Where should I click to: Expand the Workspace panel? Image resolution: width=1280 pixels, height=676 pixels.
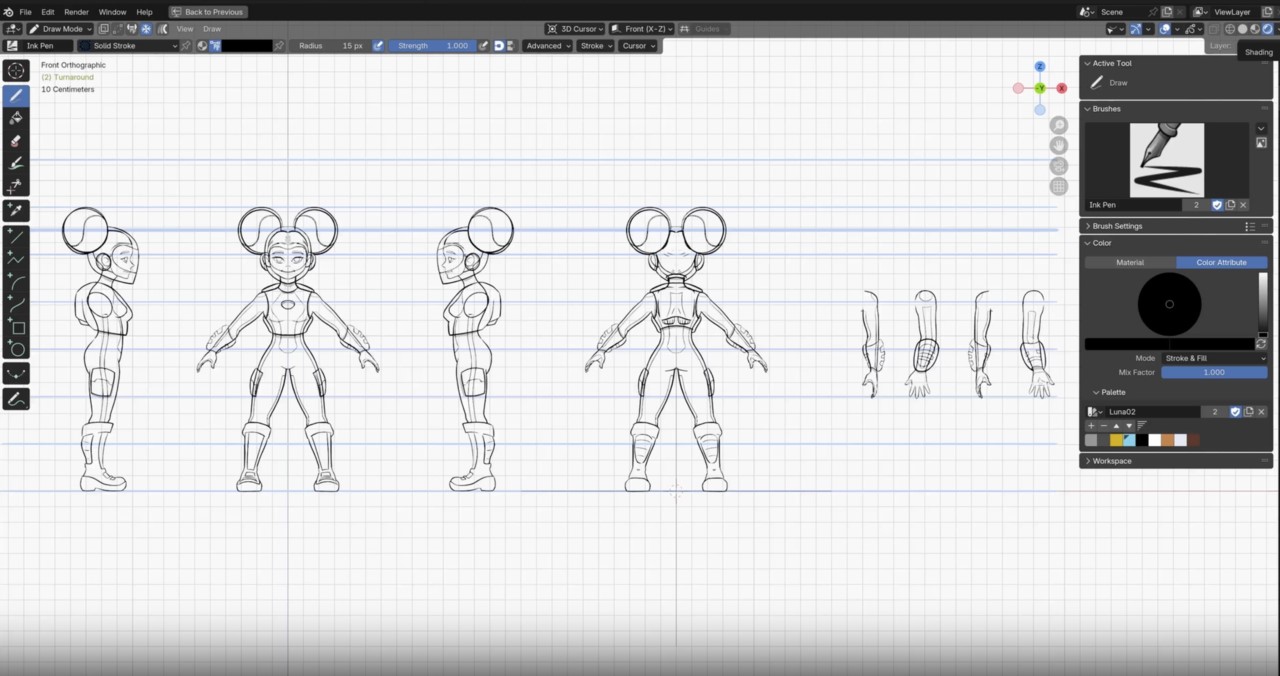[1111, 461]
